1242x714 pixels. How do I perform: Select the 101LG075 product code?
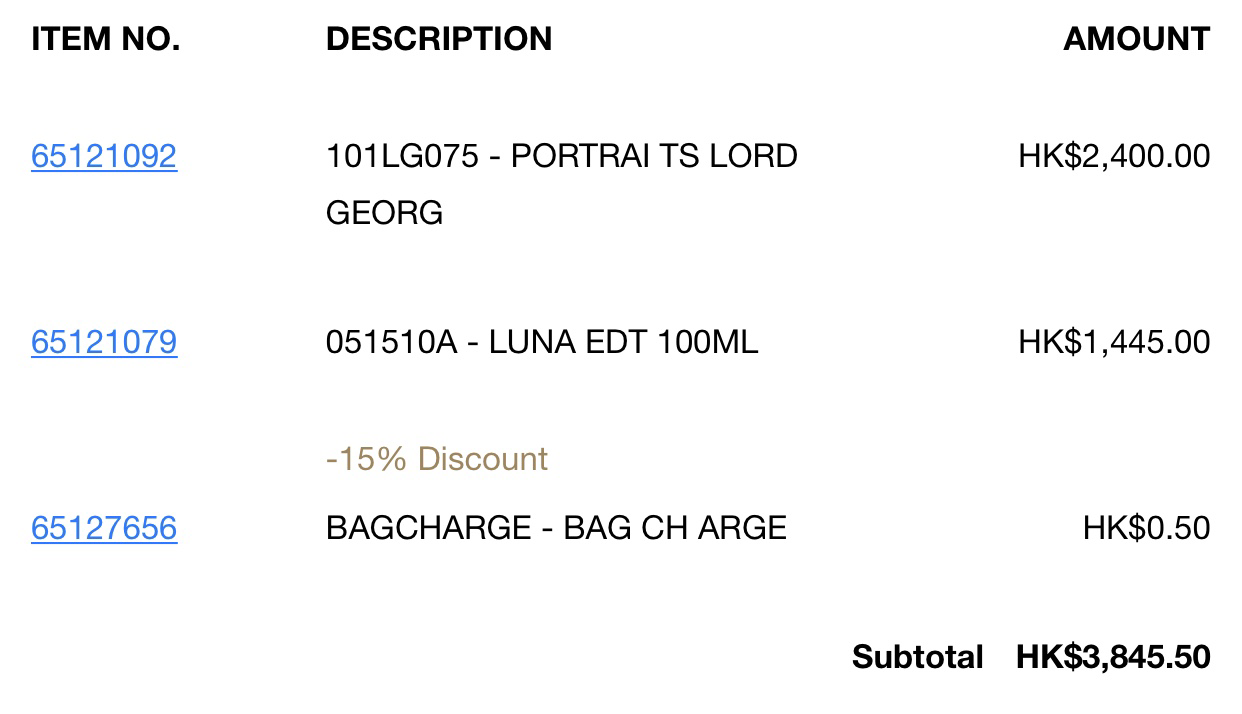click(x=402, y=156)
